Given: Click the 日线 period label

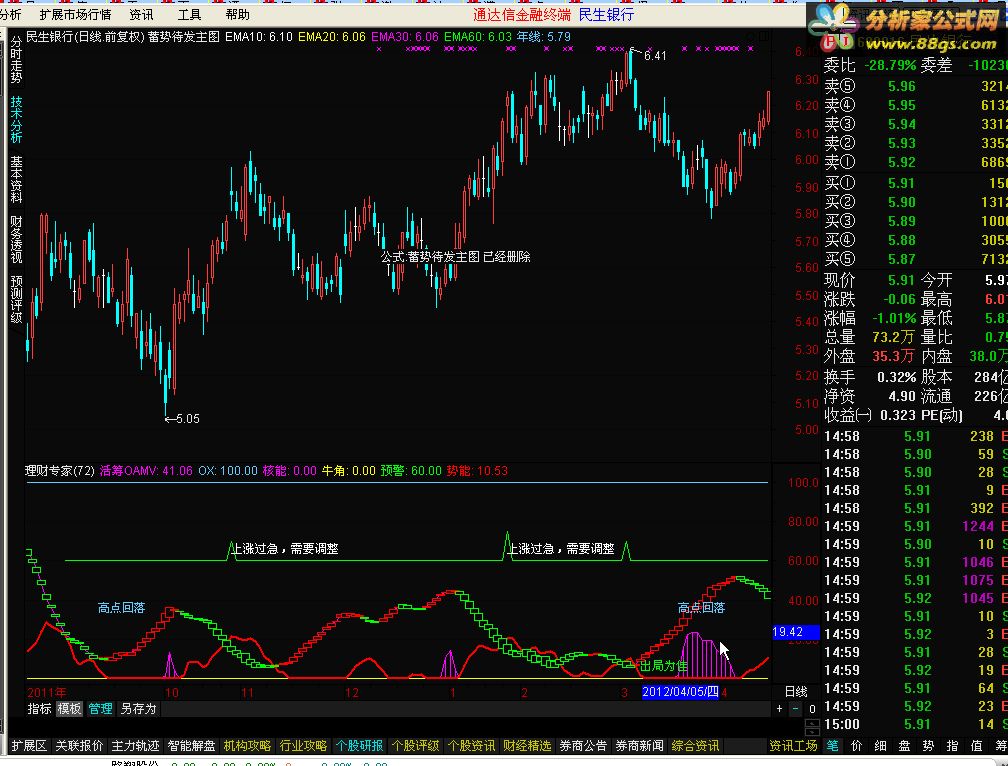Looking at the screenshot, I should click(x=796, y=691).
